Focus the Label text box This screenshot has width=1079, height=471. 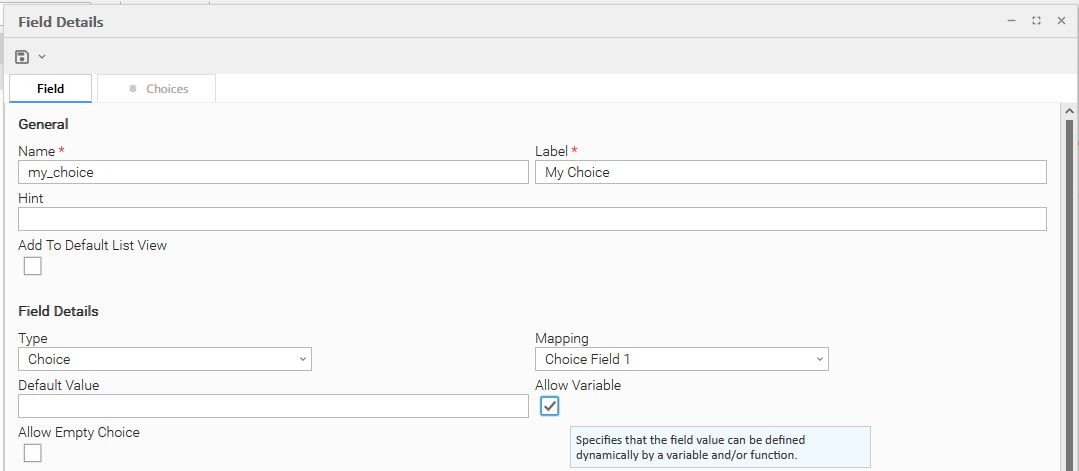click(790, 172)
